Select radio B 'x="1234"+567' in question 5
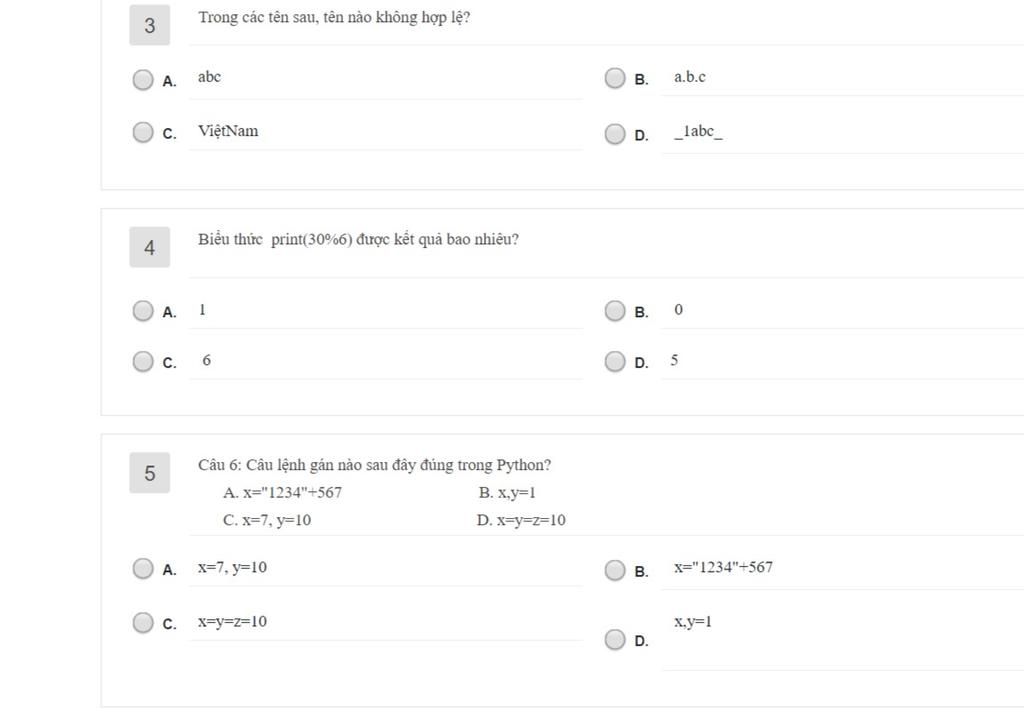 (615, 570)
